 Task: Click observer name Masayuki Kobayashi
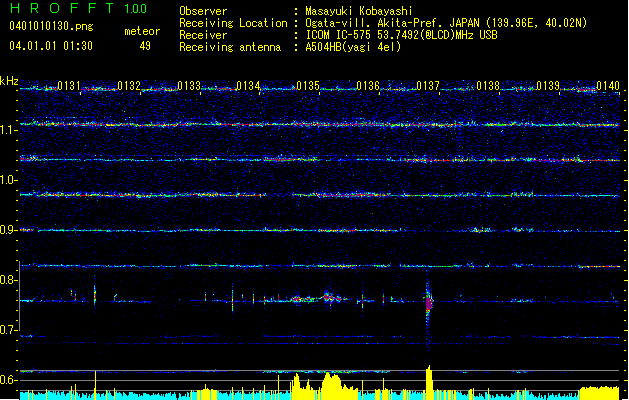click(359, 11)
